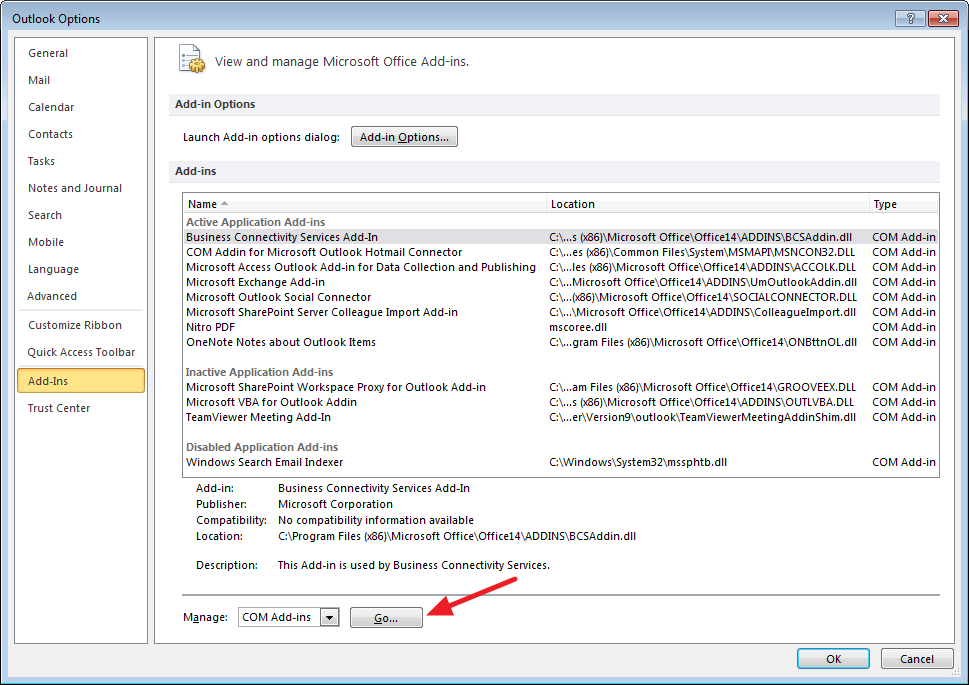Open the Mobile options page
969x685 pixels.
pyautogui.click(x=81, y=242)
